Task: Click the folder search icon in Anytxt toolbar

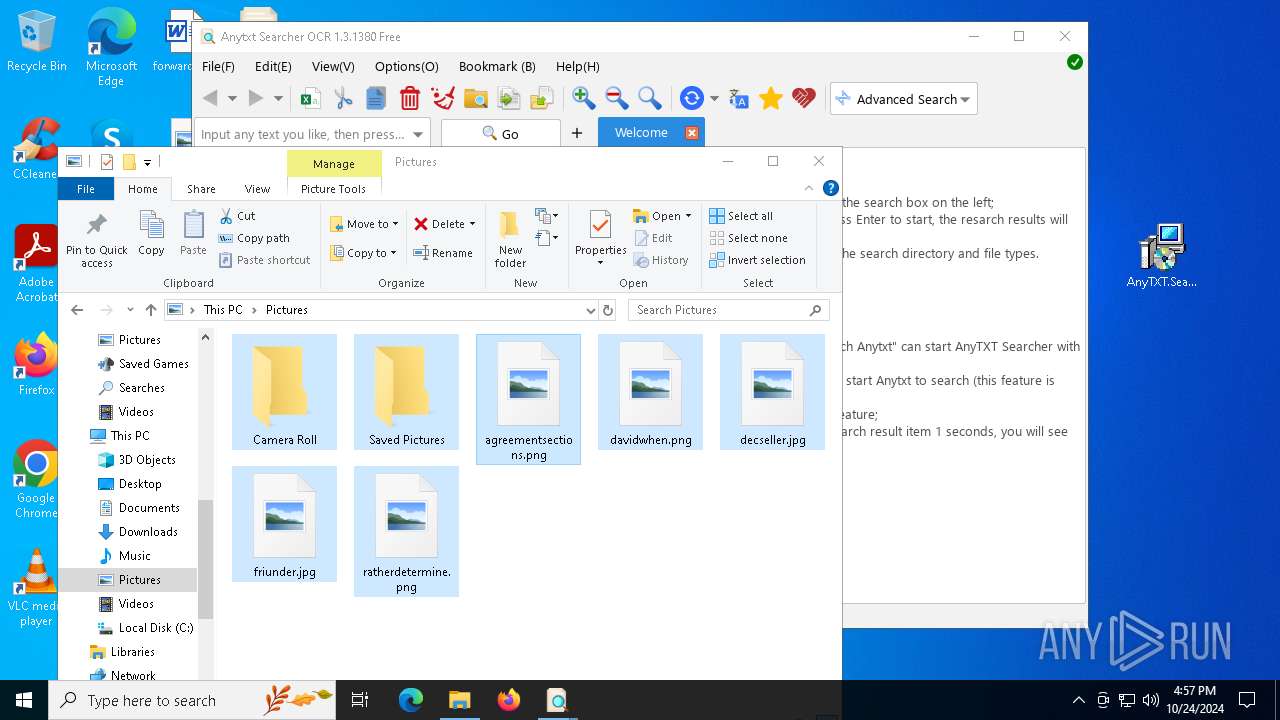Action: [476, 98]
